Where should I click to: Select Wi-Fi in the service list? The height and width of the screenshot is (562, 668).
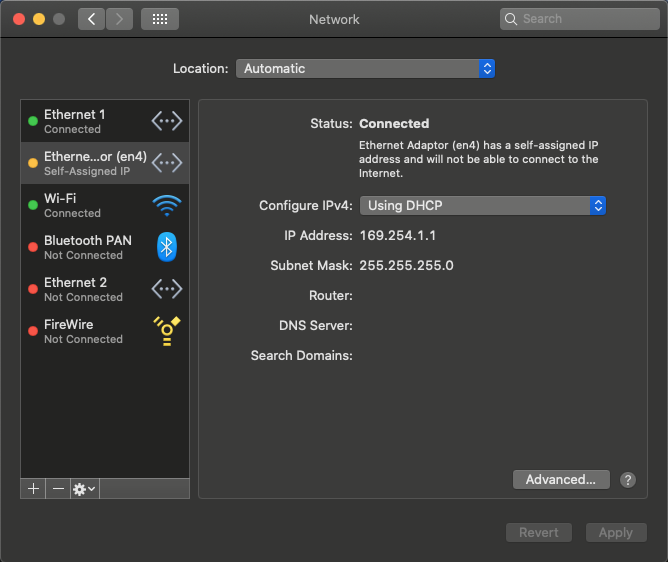[x=105, y=205]
